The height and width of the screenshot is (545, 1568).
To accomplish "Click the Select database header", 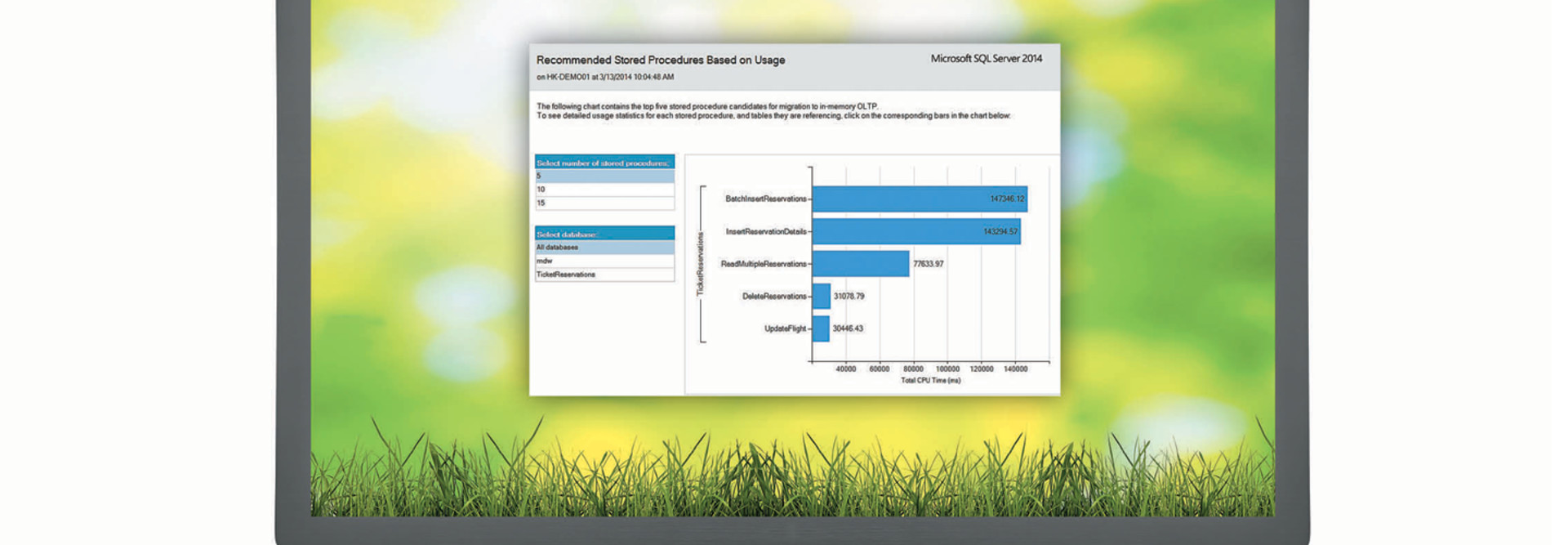I will pos(604,233).
